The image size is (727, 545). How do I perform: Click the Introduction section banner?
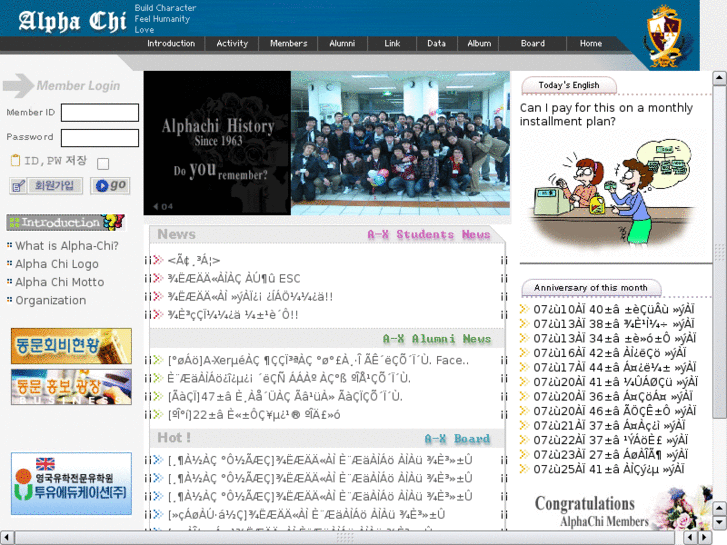[65, 223]
